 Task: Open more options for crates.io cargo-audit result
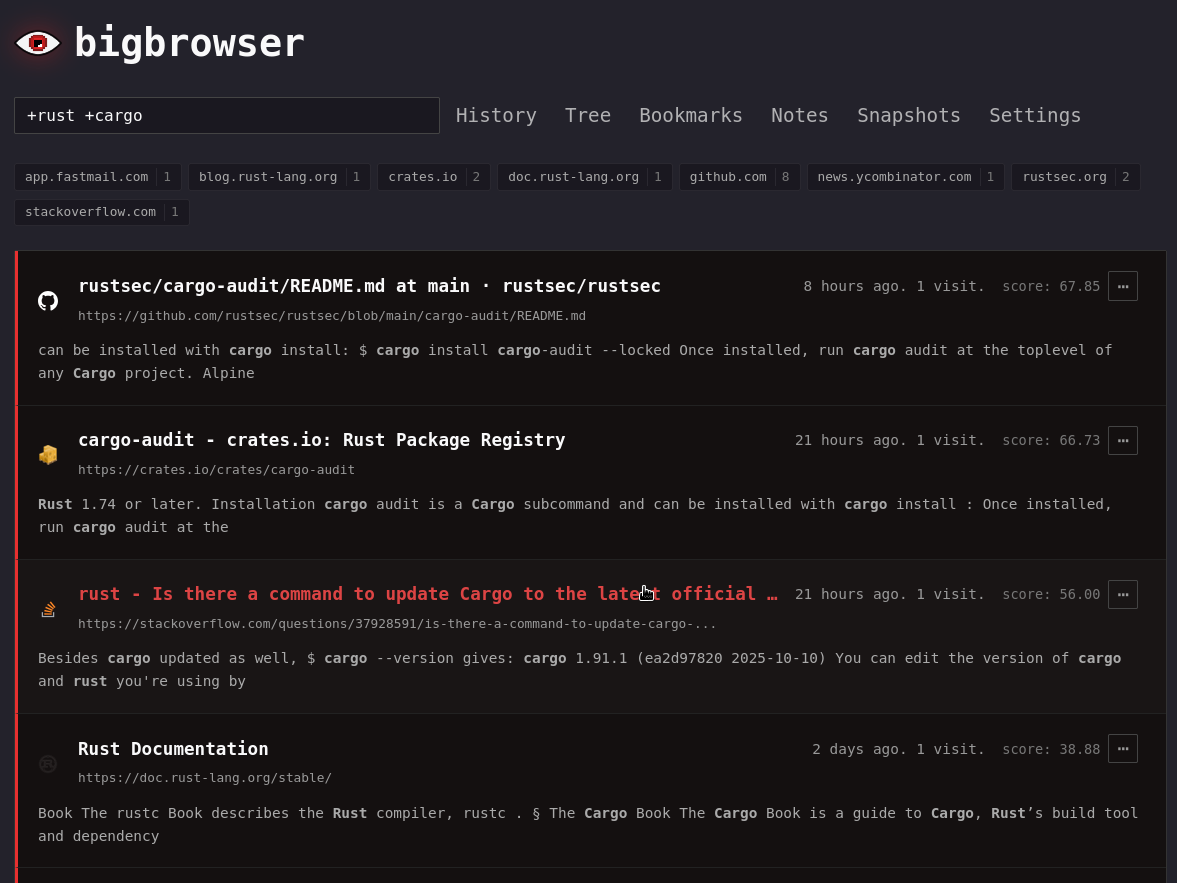1122,440
